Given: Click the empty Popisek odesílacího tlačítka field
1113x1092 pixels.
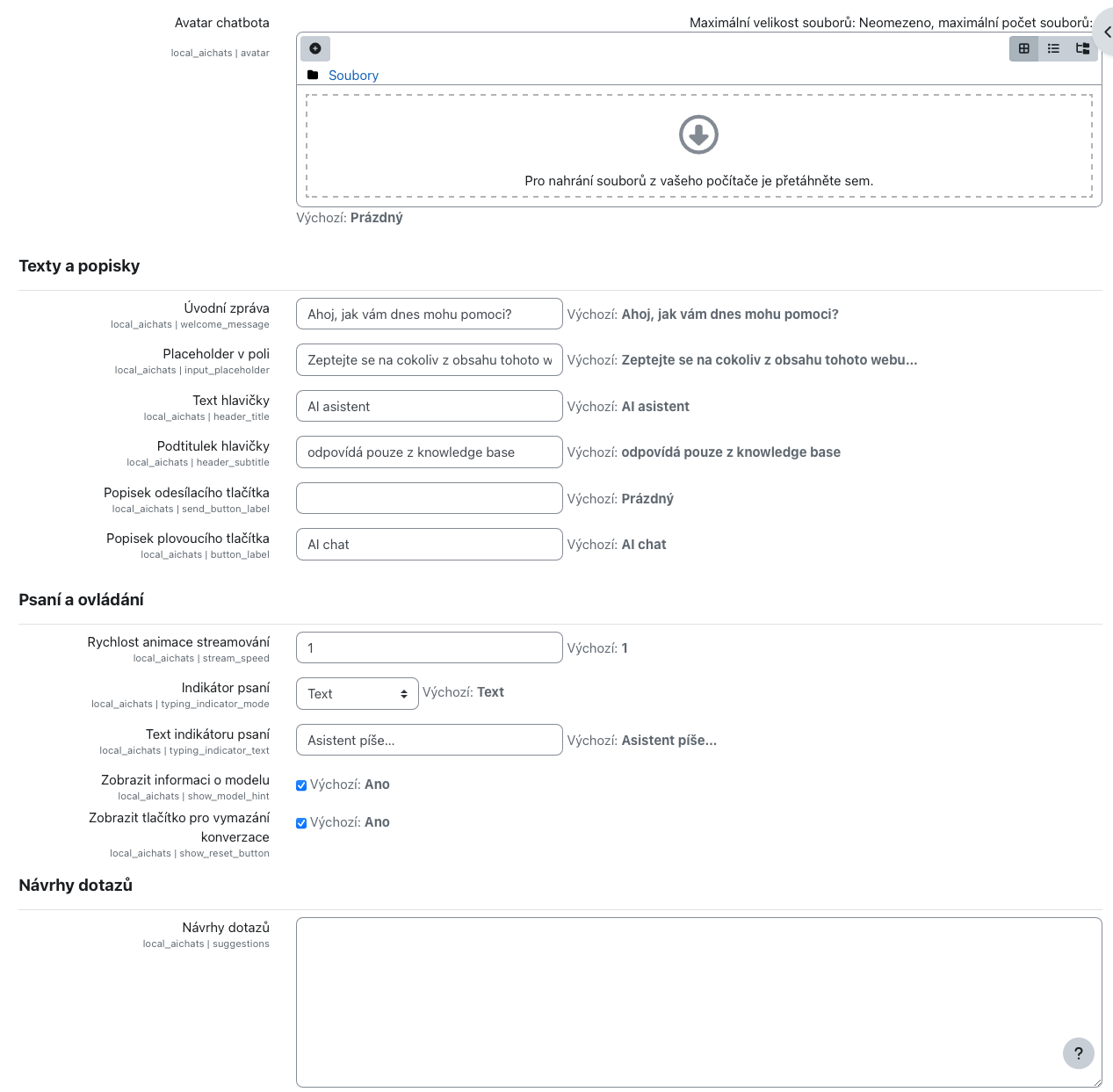Looking at the screenshot, I should (429, 499).
